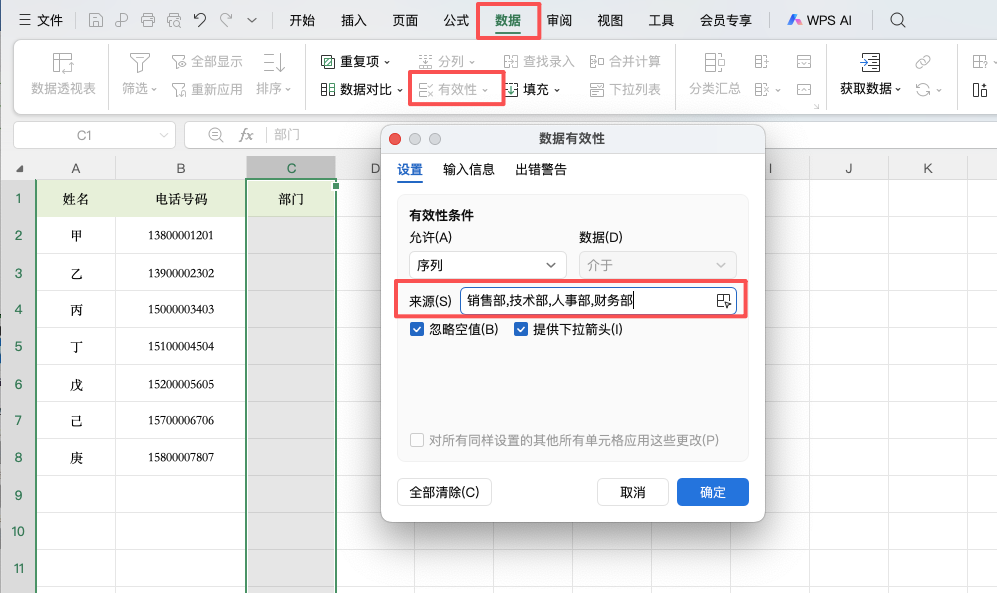Click the zoom magnifier in formula bar
The height and width of the screenshot is (593, 997).
216,135
